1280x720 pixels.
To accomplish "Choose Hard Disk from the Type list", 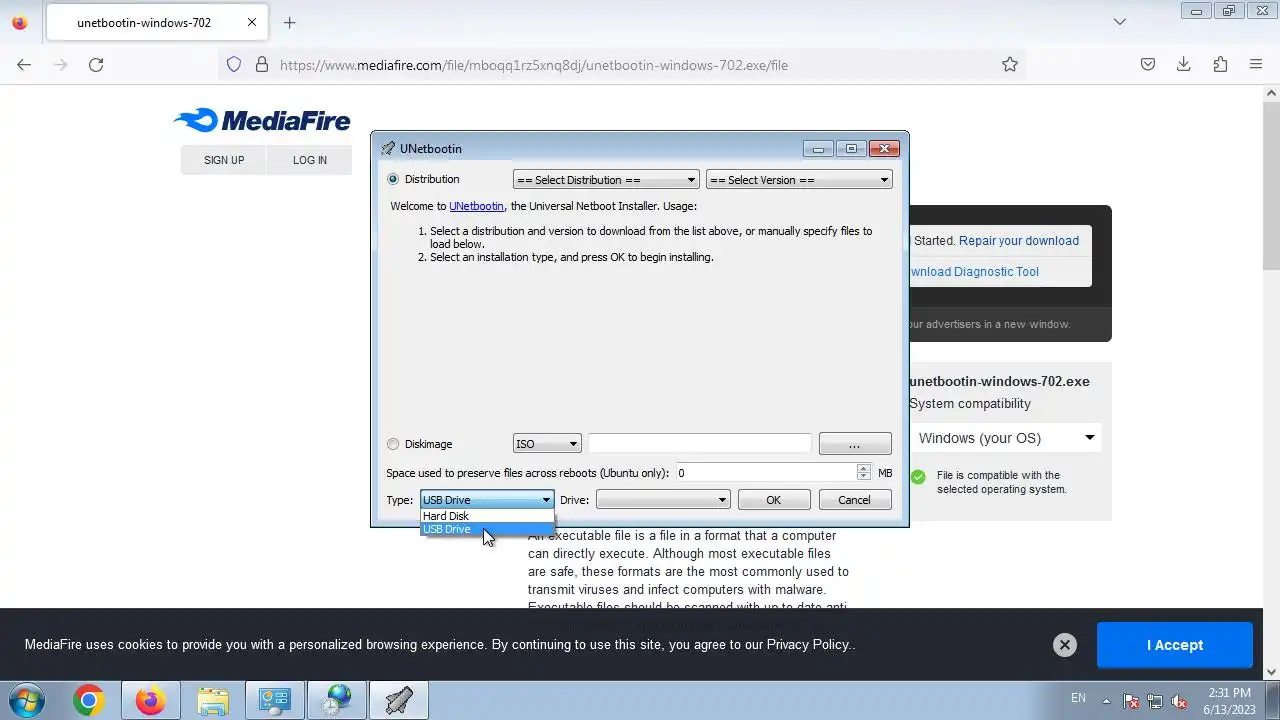I will [487, 516].
